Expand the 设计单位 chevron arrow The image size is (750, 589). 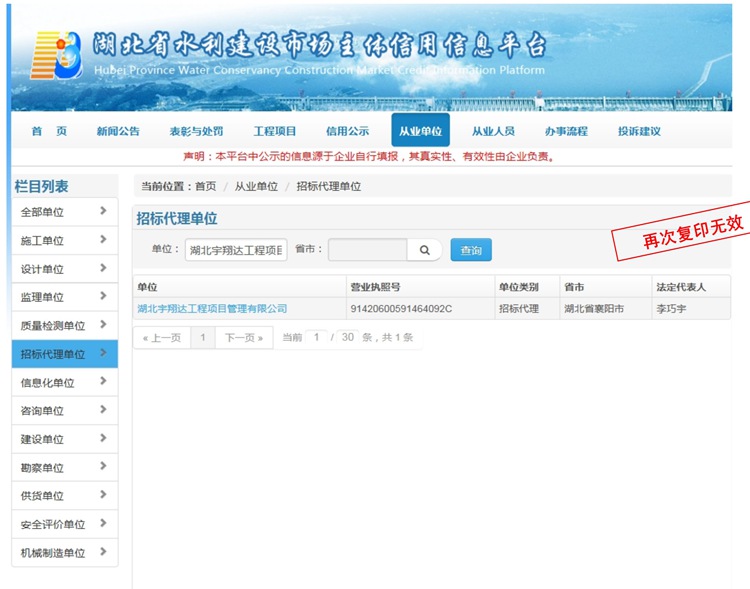103,267
